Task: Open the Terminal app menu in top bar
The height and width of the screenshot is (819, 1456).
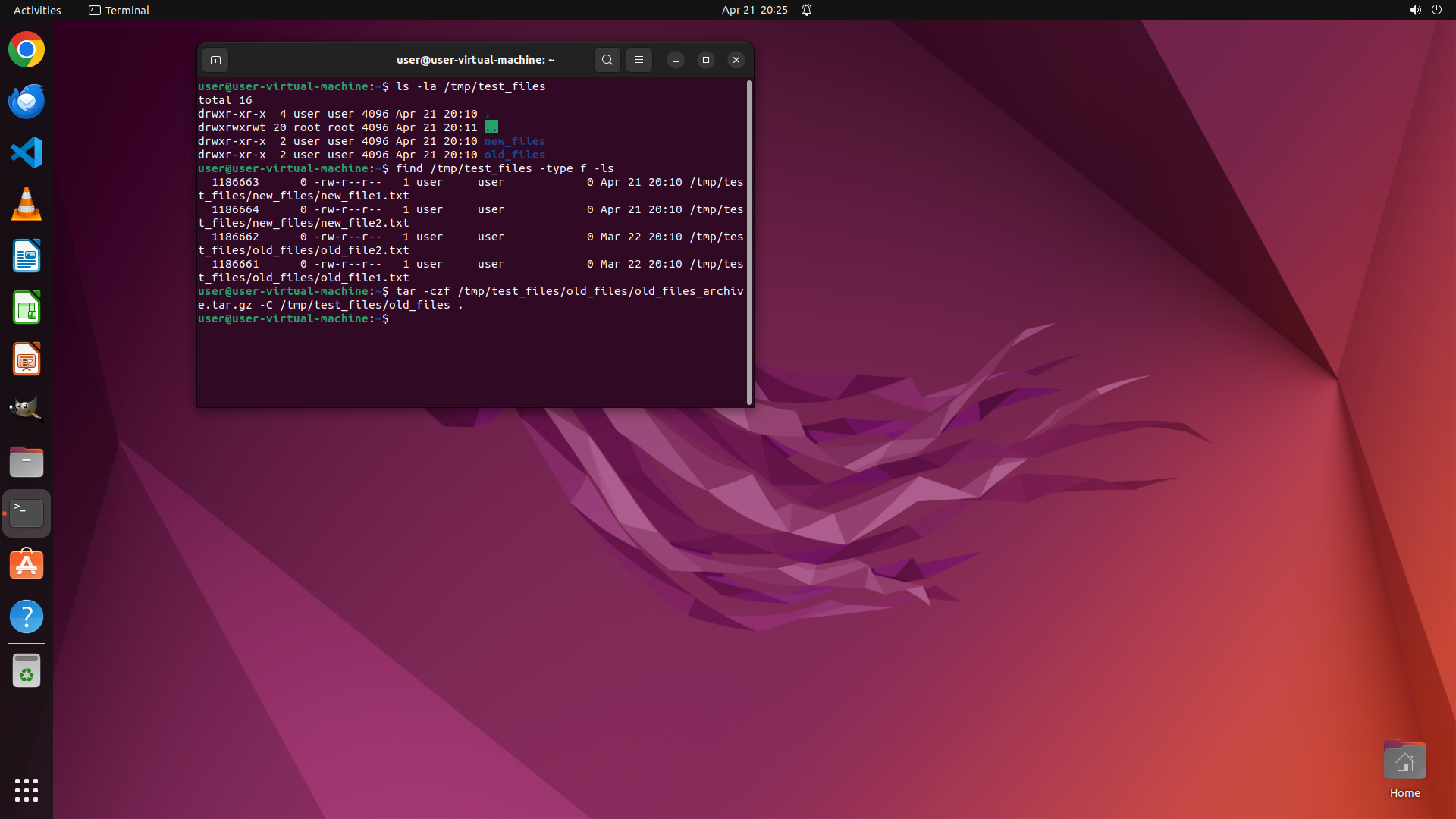Action: click(x=119, y=10)
